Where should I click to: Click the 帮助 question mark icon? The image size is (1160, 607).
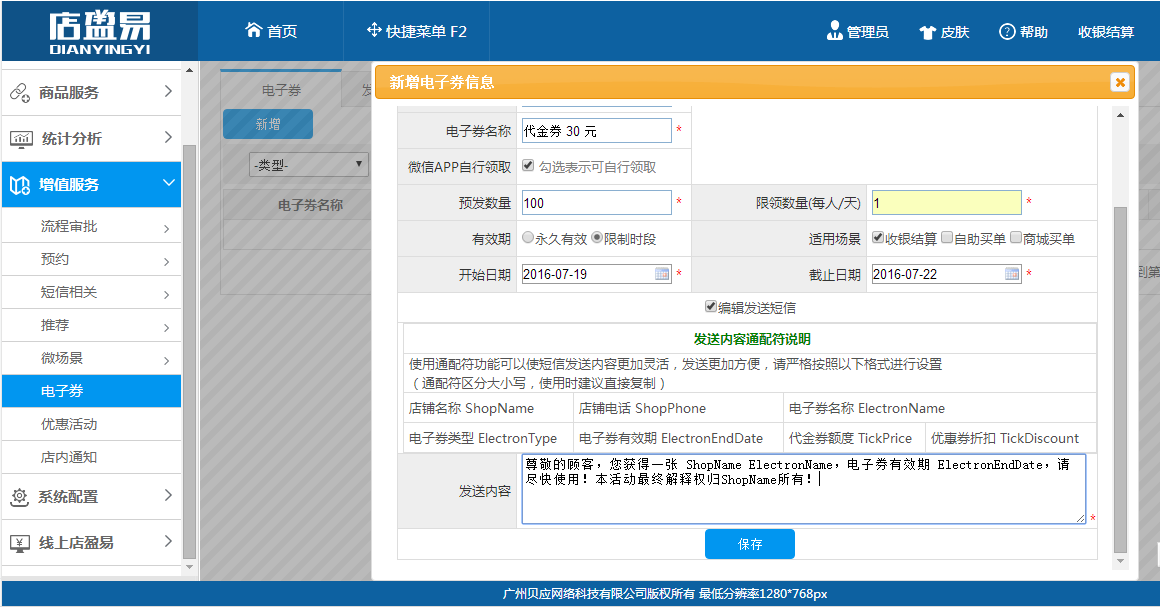(1007, 32)
